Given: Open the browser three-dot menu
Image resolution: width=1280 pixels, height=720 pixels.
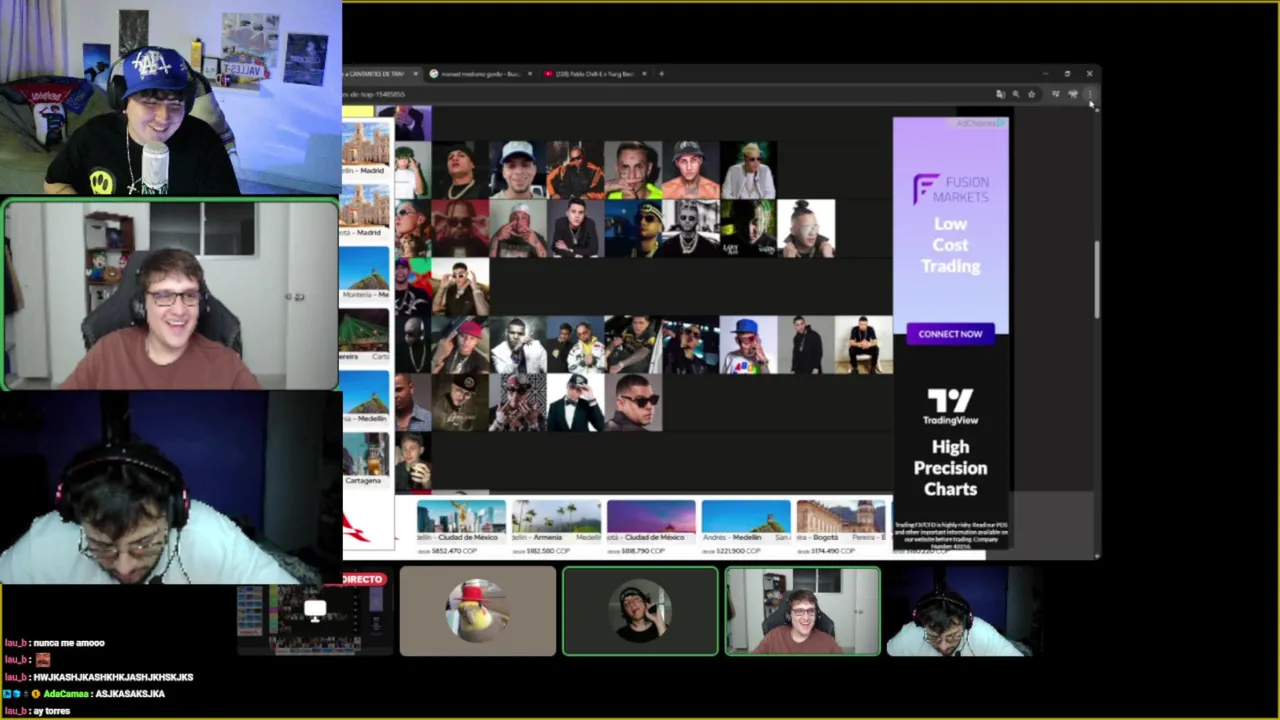Looking at the screenshot, I should coord(1089,94).
